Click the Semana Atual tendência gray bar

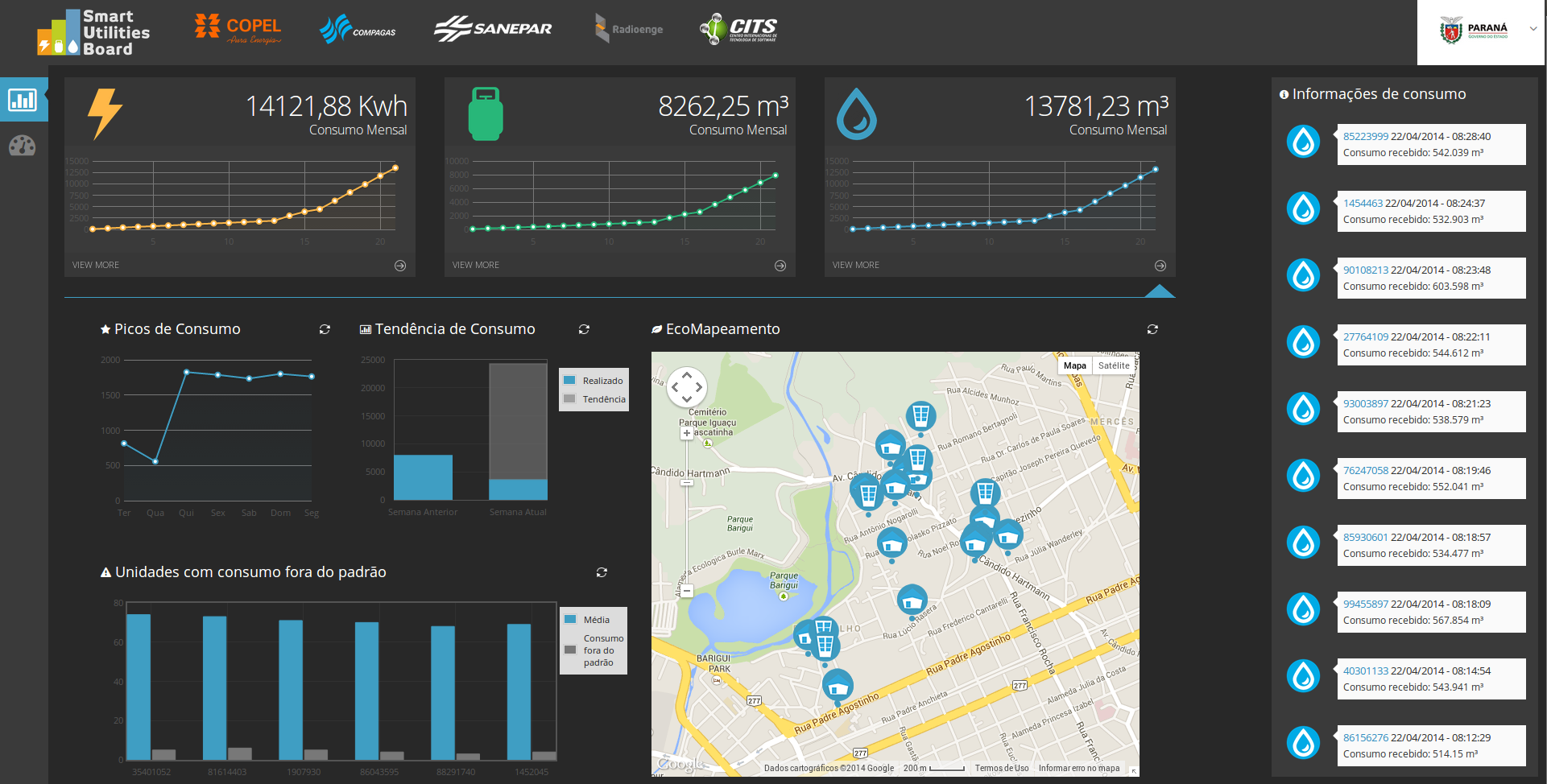(518, 421)
